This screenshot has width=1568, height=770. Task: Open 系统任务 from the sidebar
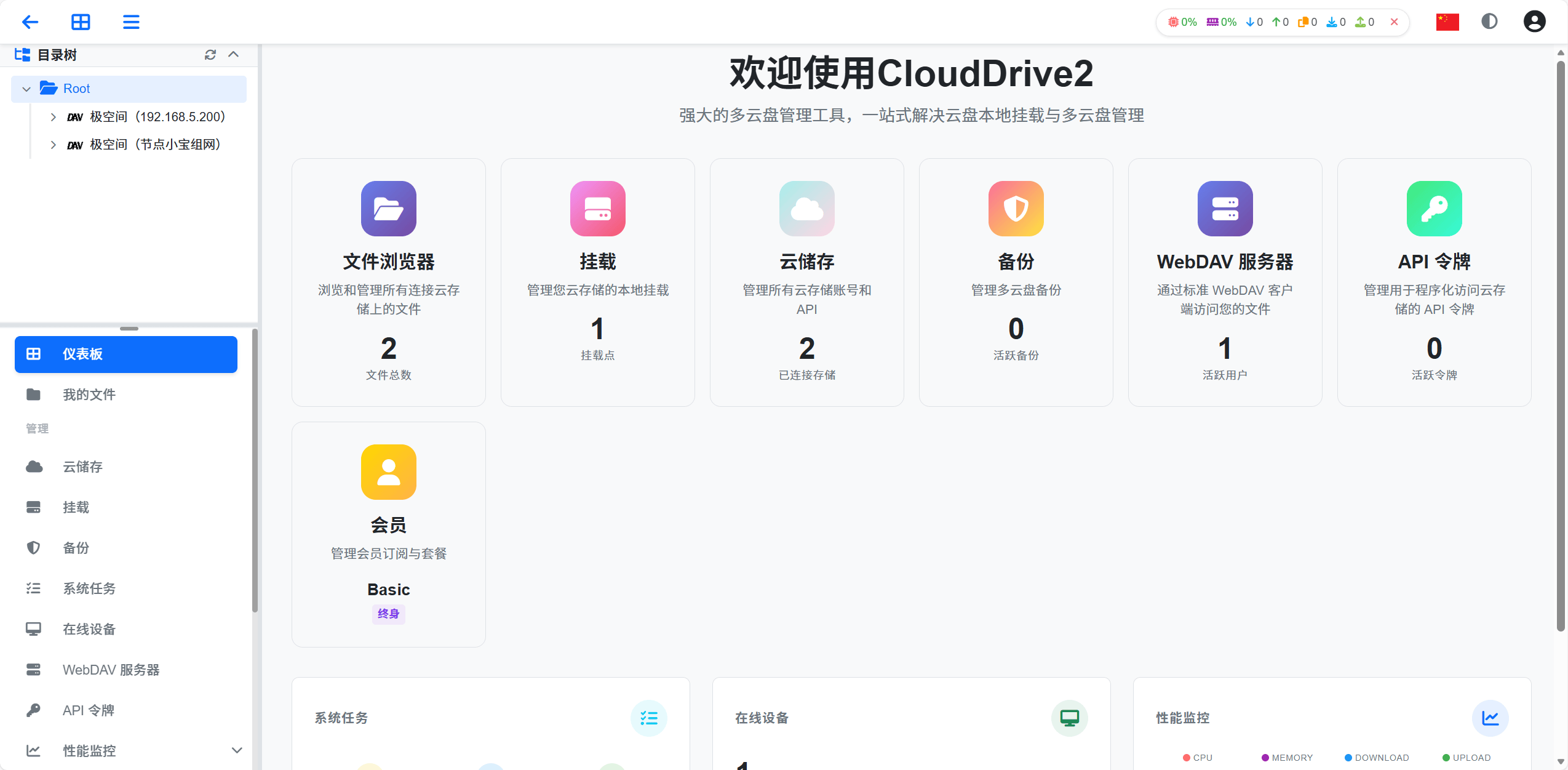89,588
